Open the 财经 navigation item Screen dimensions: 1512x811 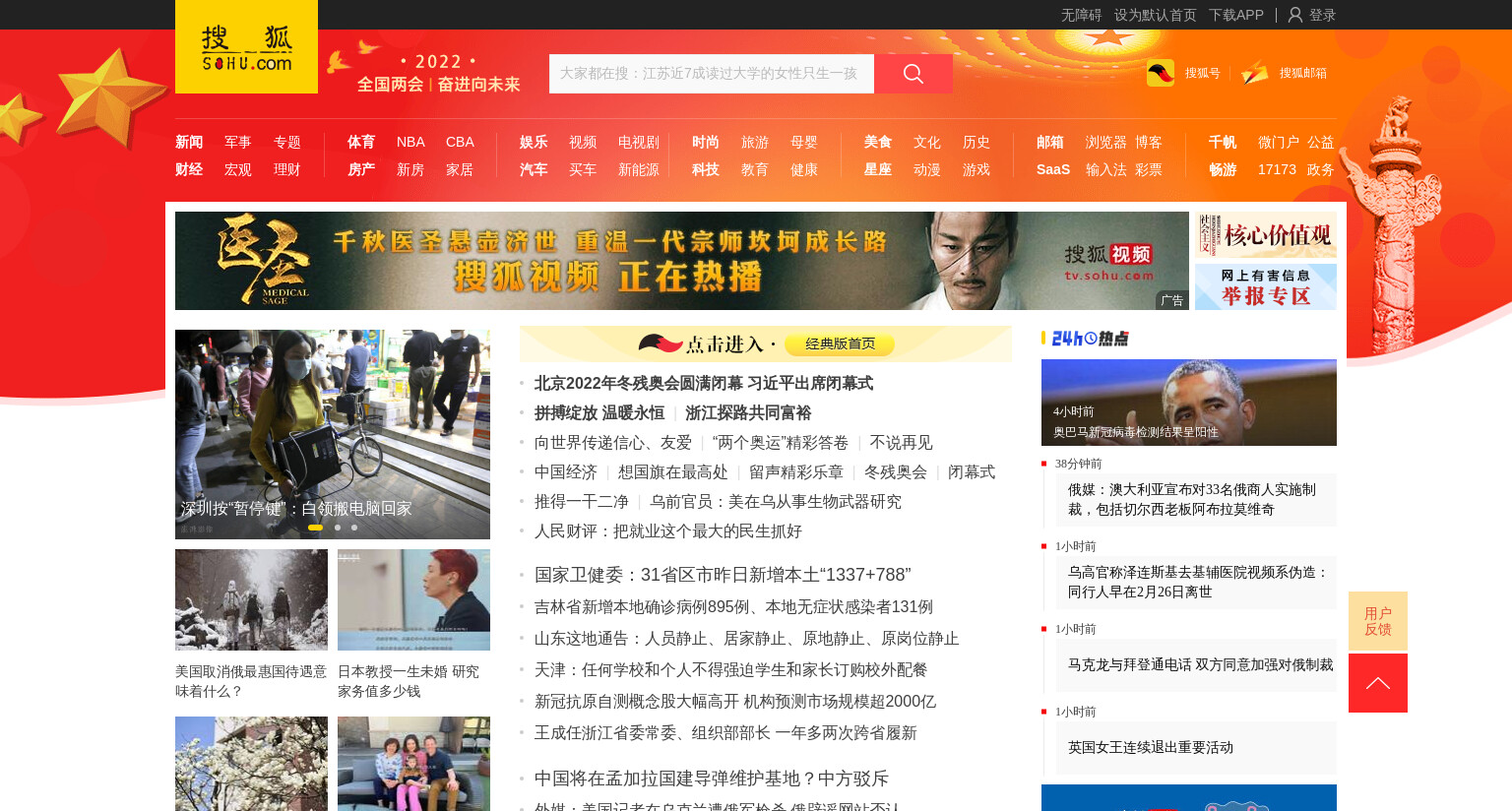pos(189,169)
